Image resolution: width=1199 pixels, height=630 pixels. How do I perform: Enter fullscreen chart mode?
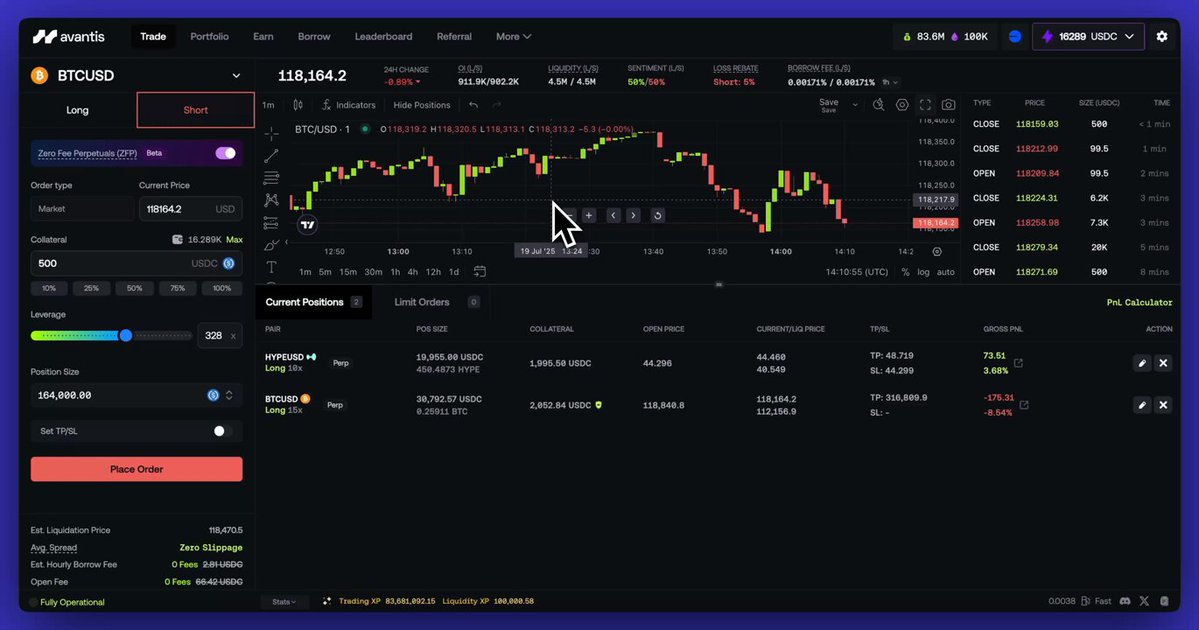925,105
